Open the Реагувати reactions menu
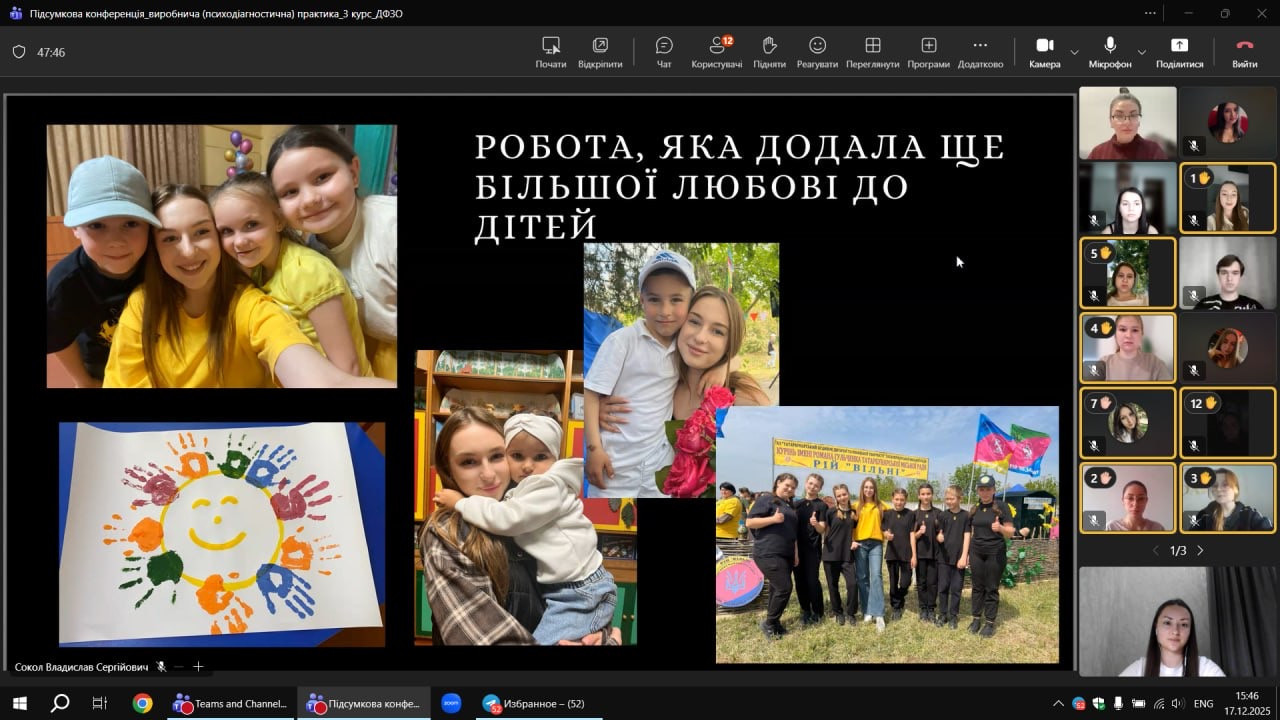 817,52
